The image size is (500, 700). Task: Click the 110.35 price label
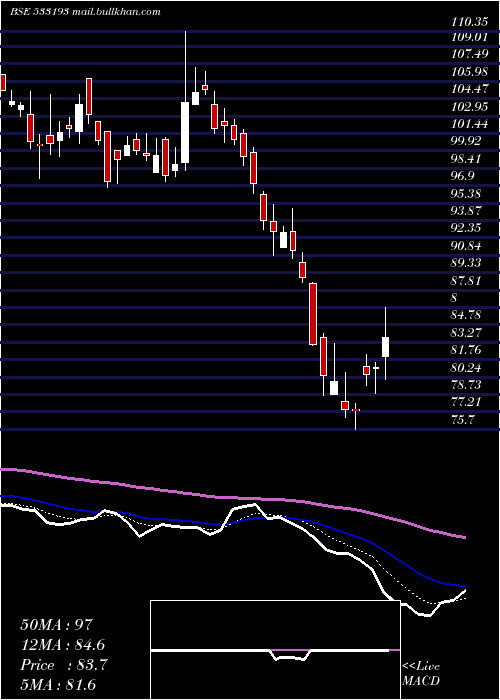tap(471, 22)
